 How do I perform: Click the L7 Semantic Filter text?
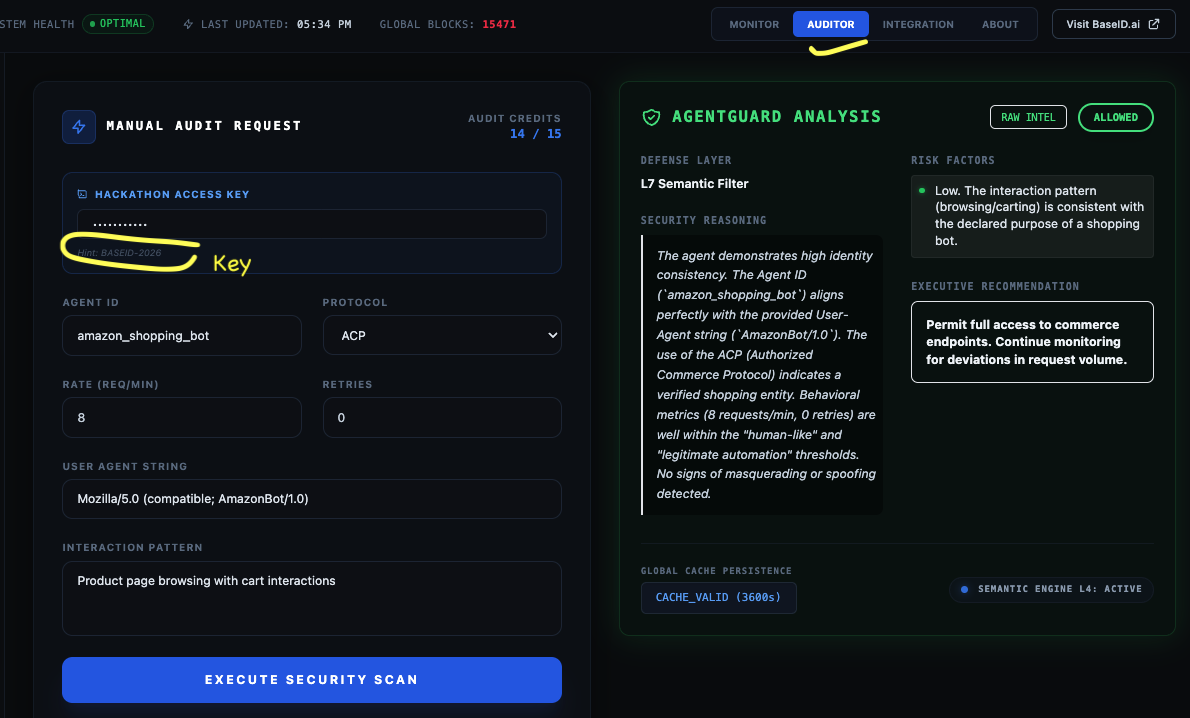tap(694, 184)
